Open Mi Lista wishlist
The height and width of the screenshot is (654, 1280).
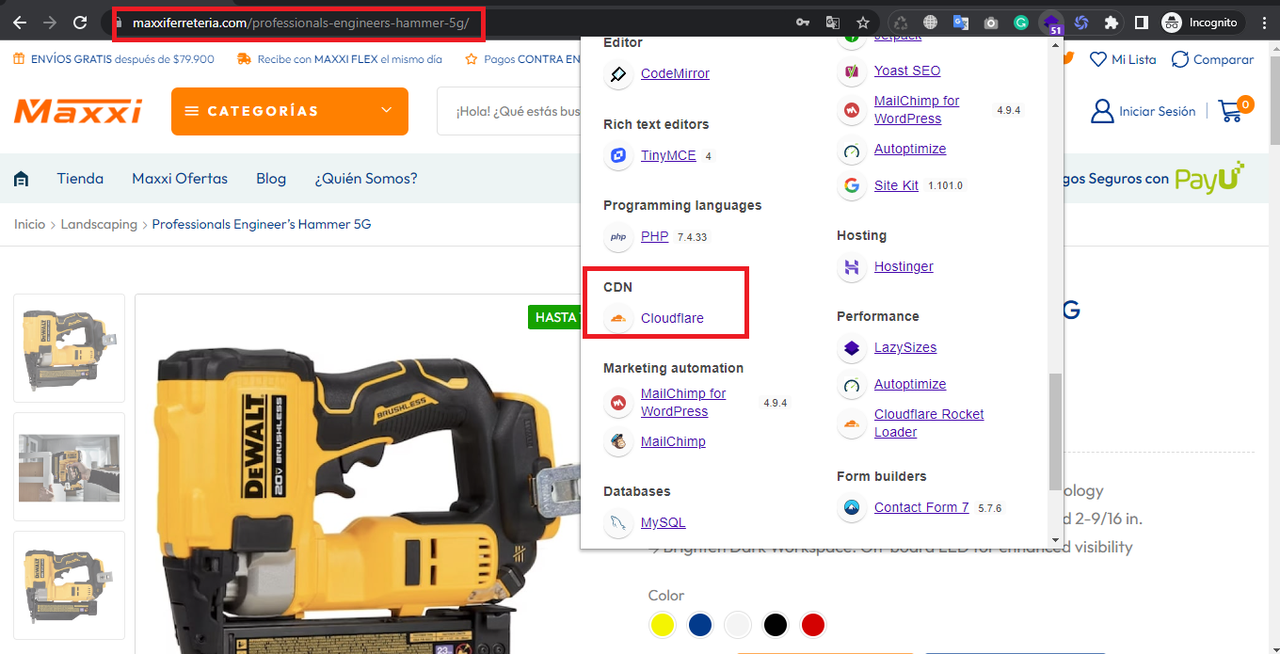[x=1123, y=60]
